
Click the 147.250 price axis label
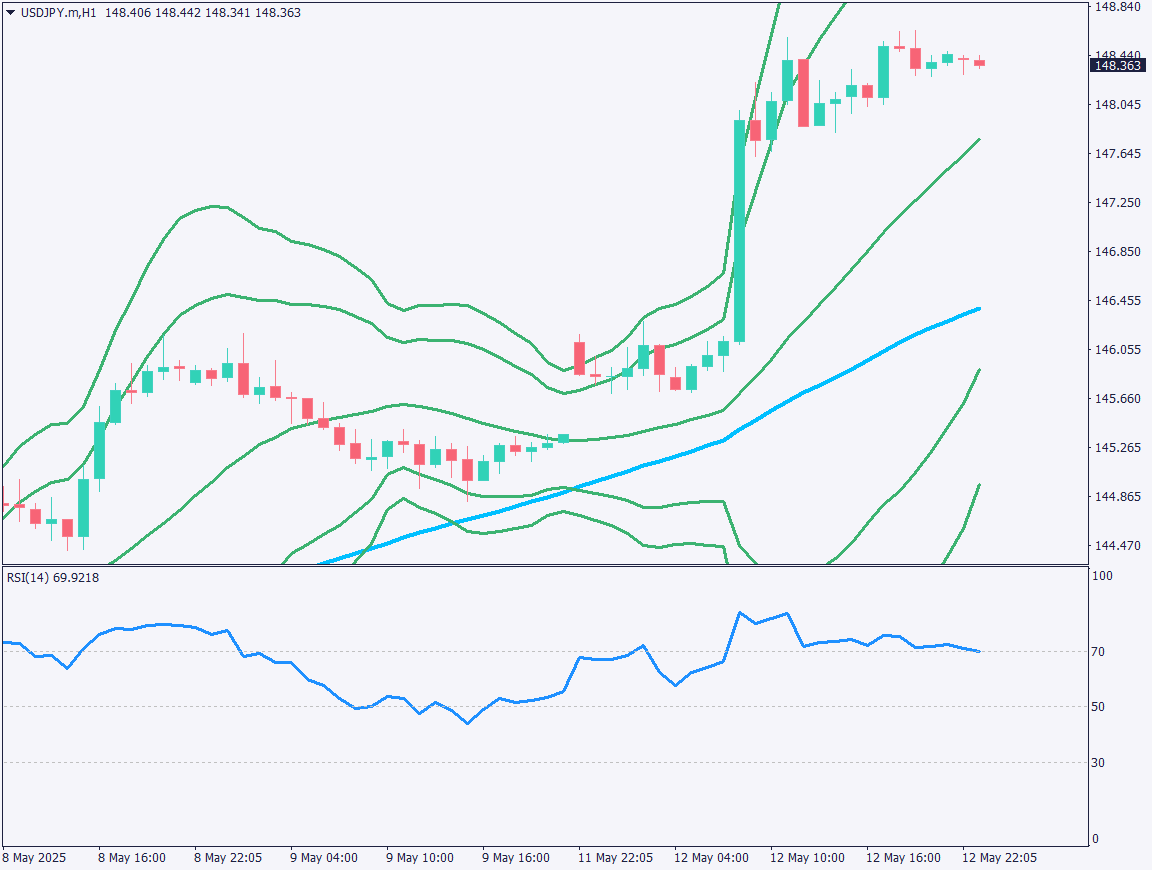pyautogui.click(x=1118, y=203)
